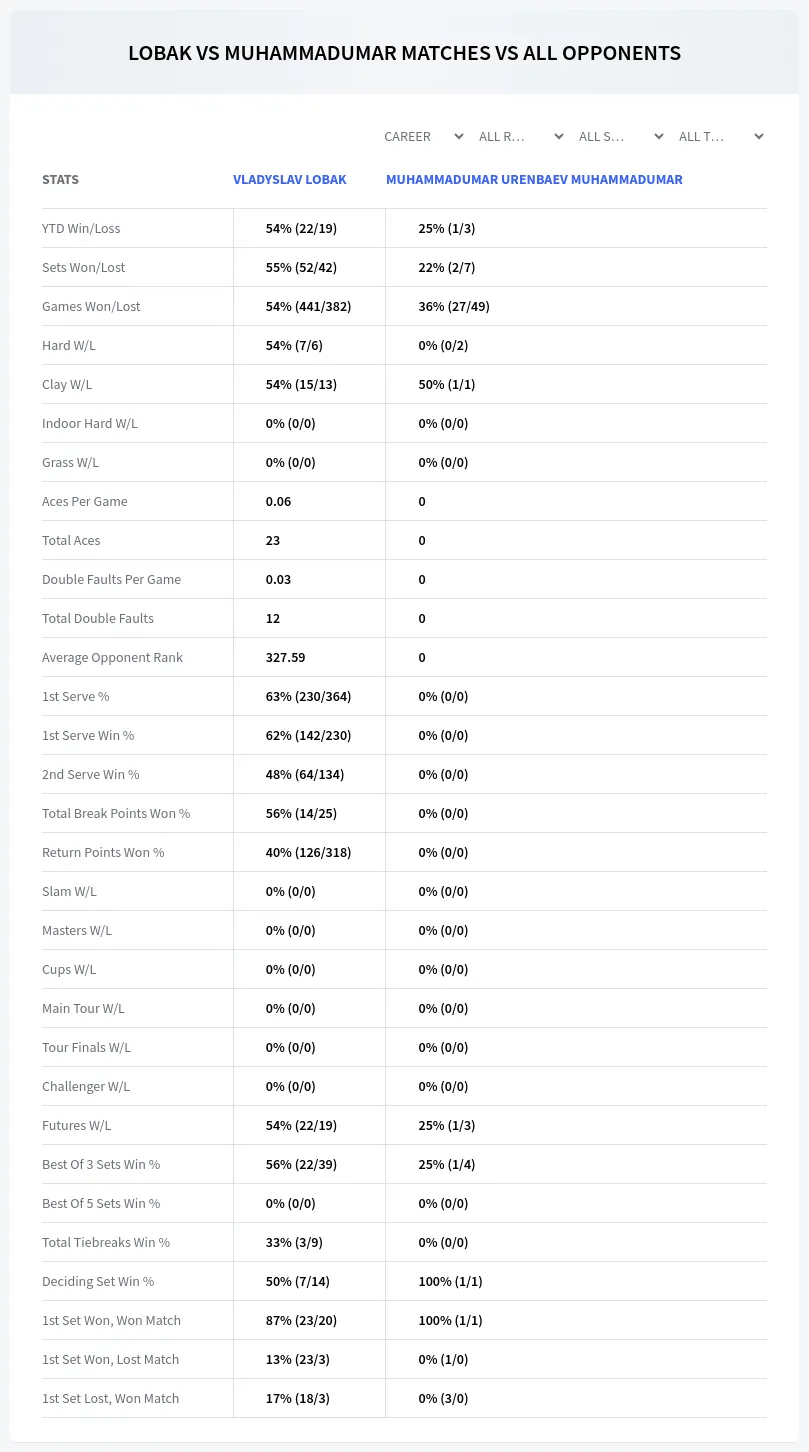809x1452 pixels.
Task: Select Lobak's Total Aces value 23
Action: pyautogui.click(x=273, y=540)
